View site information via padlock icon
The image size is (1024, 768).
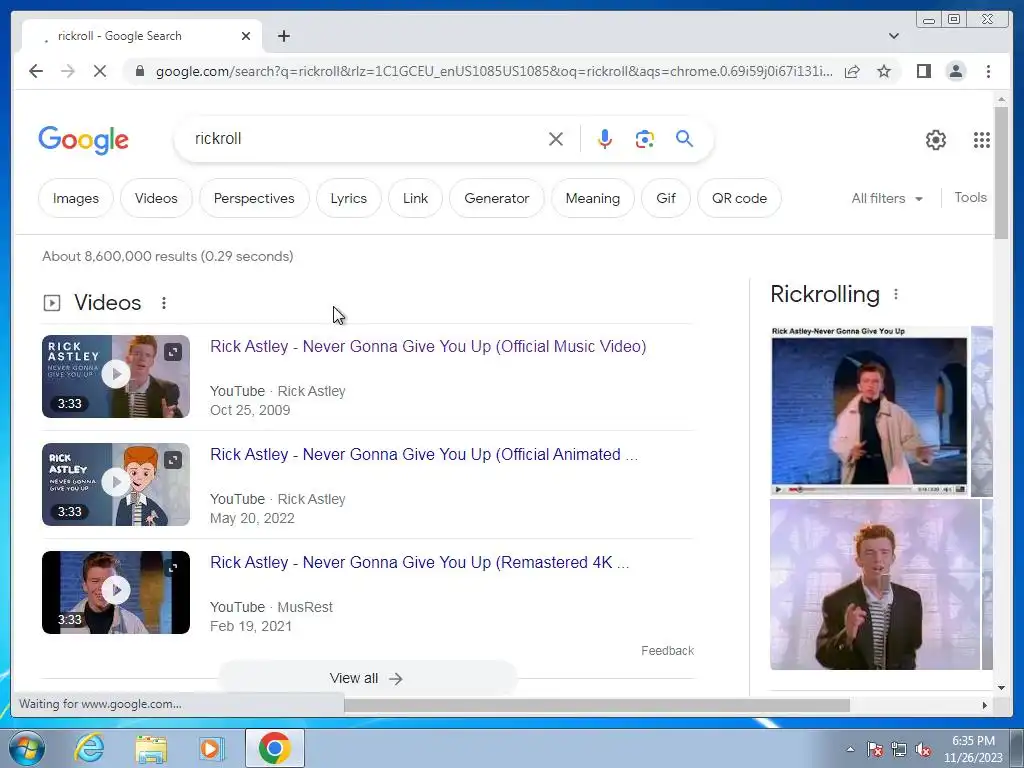tap(139, 71)
